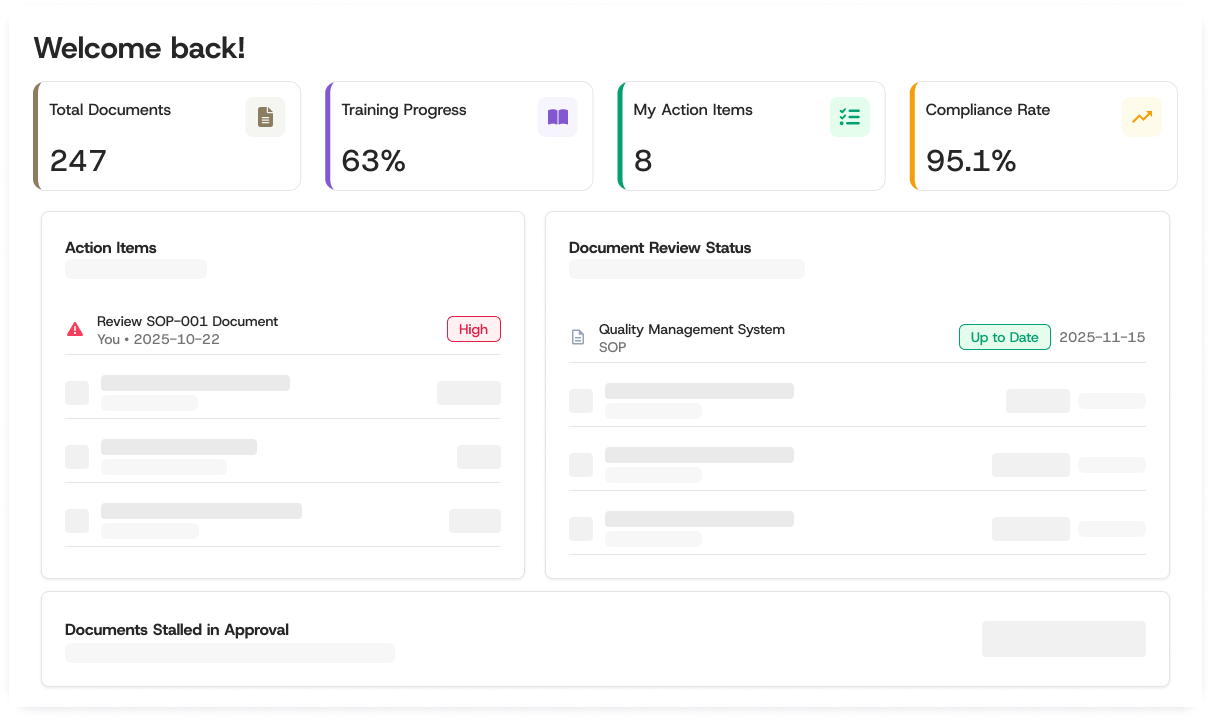The width and height of the screenshot is (1211, 720).
Task: Open the Training Progress 63% card
Action: pyautogui.click(x=459, y=136)
